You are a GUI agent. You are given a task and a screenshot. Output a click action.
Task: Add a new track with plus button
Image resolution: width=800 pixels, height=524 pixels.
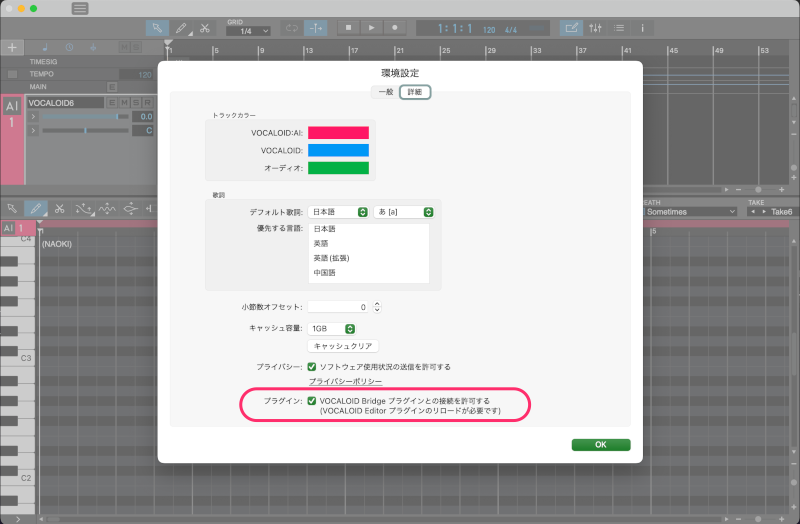12,47
